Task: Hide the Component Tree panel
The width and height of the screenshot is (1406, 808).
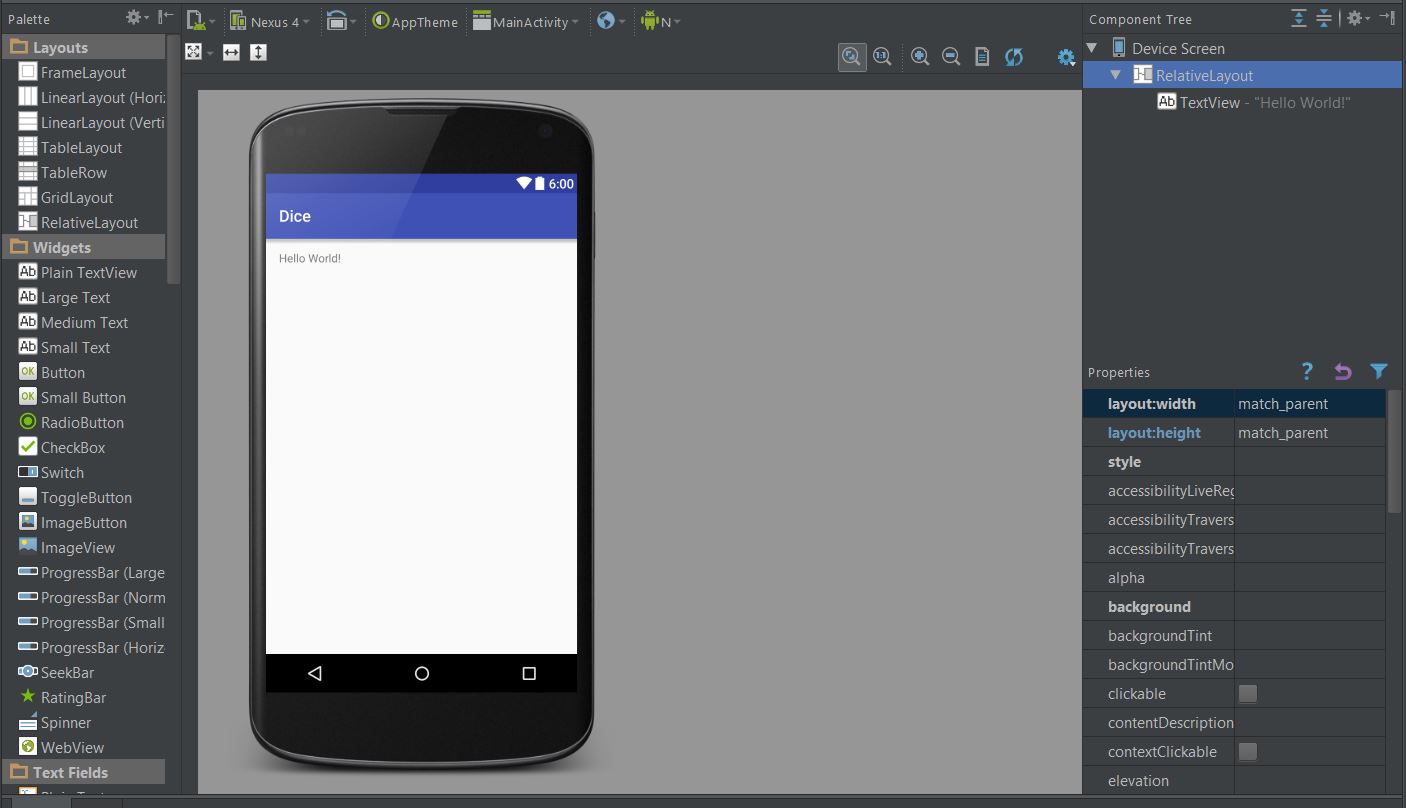Action: tap(1388, 18)
